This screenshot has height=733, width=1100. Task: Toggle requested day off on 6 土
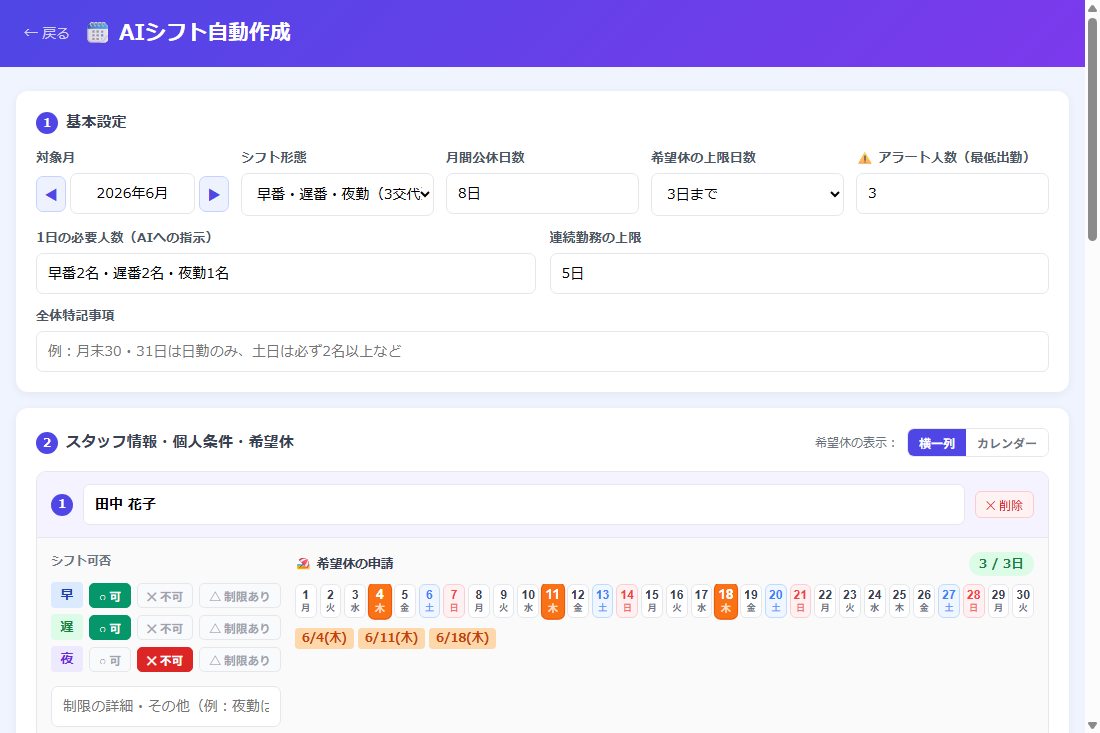coord(429,601)
